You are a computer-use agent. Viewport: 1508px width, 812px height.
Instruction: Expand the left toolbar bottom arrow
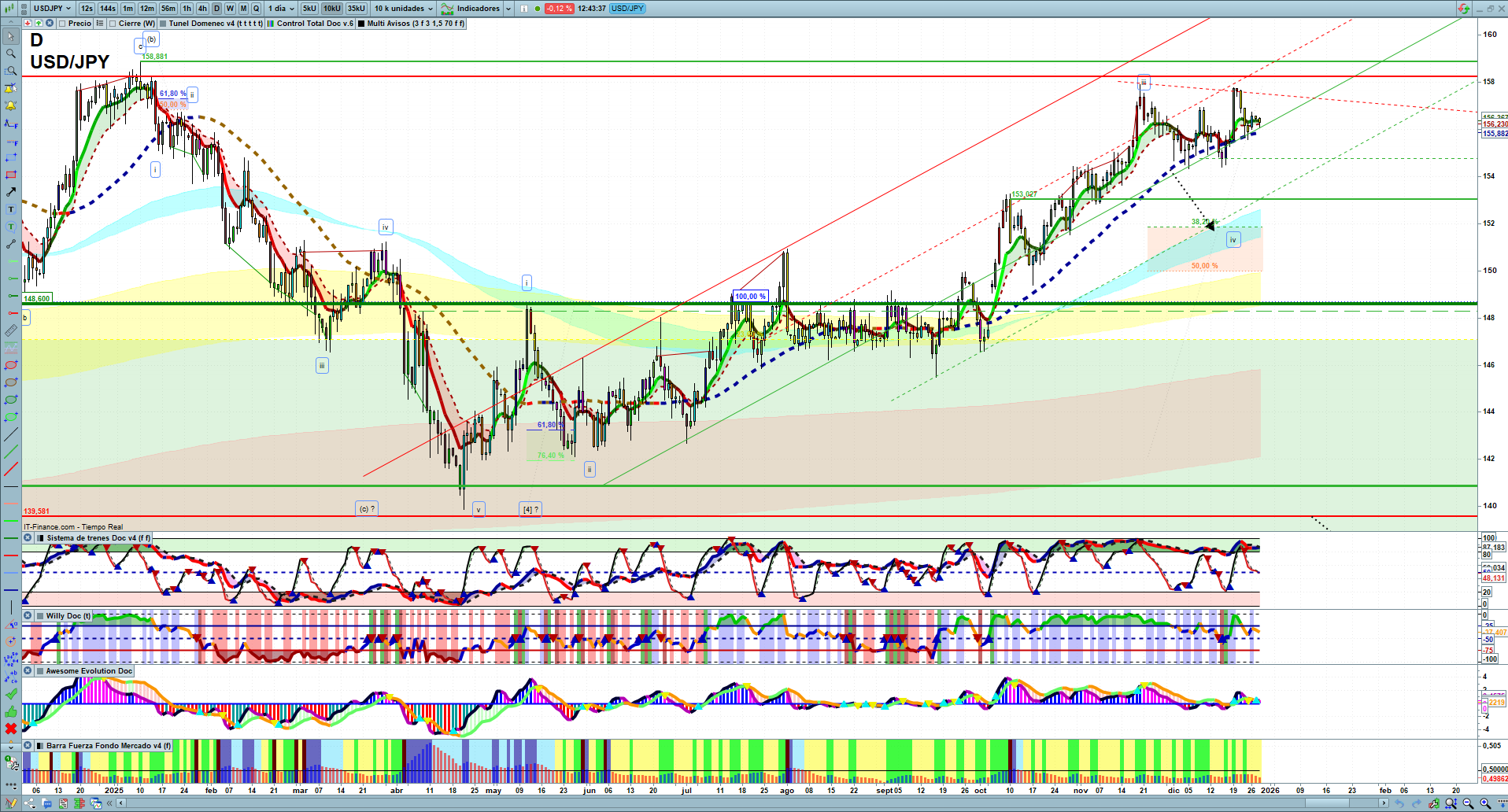coord(11,746)
